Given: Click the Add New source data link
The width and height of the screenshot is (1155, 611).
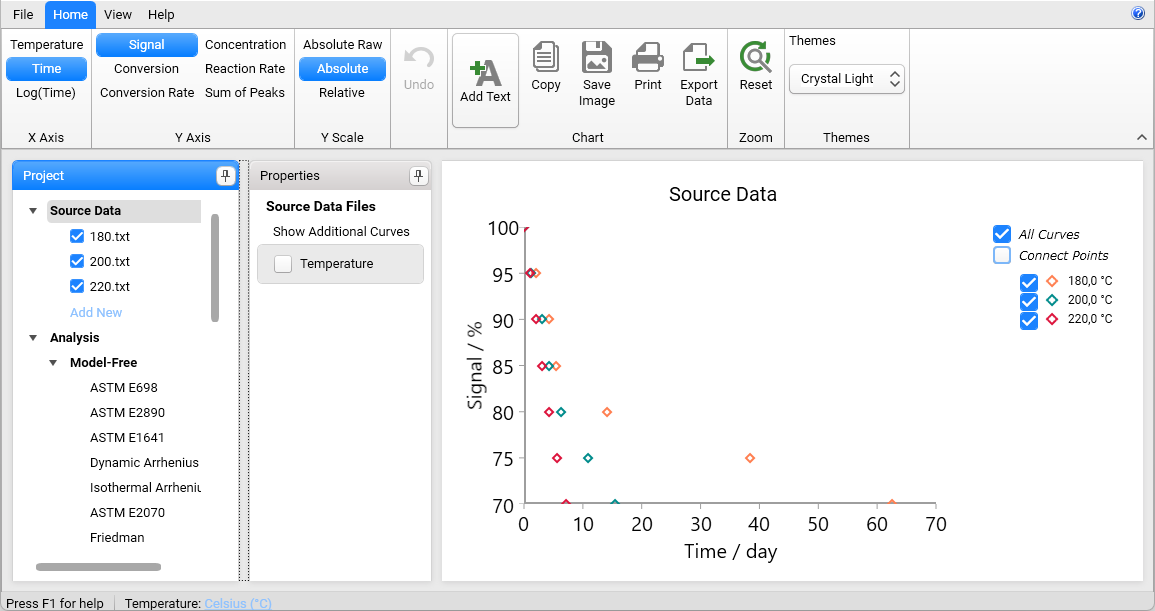Looking at the screenshot, I should (96, 313).
